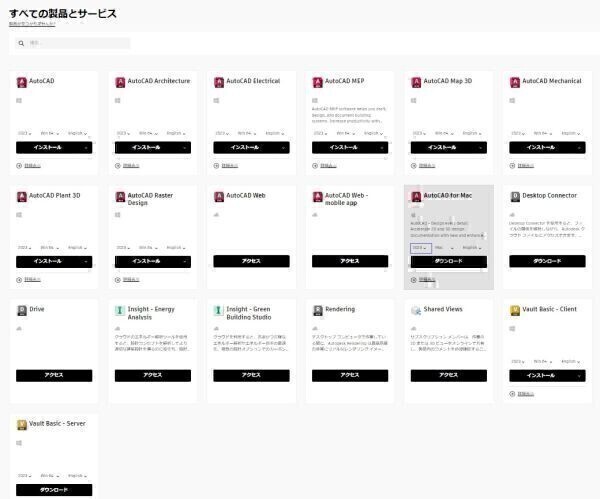600x499 pixels.
Task: Click the AutoCAD for Mac product icon
Action: click(x=416, y=197)
